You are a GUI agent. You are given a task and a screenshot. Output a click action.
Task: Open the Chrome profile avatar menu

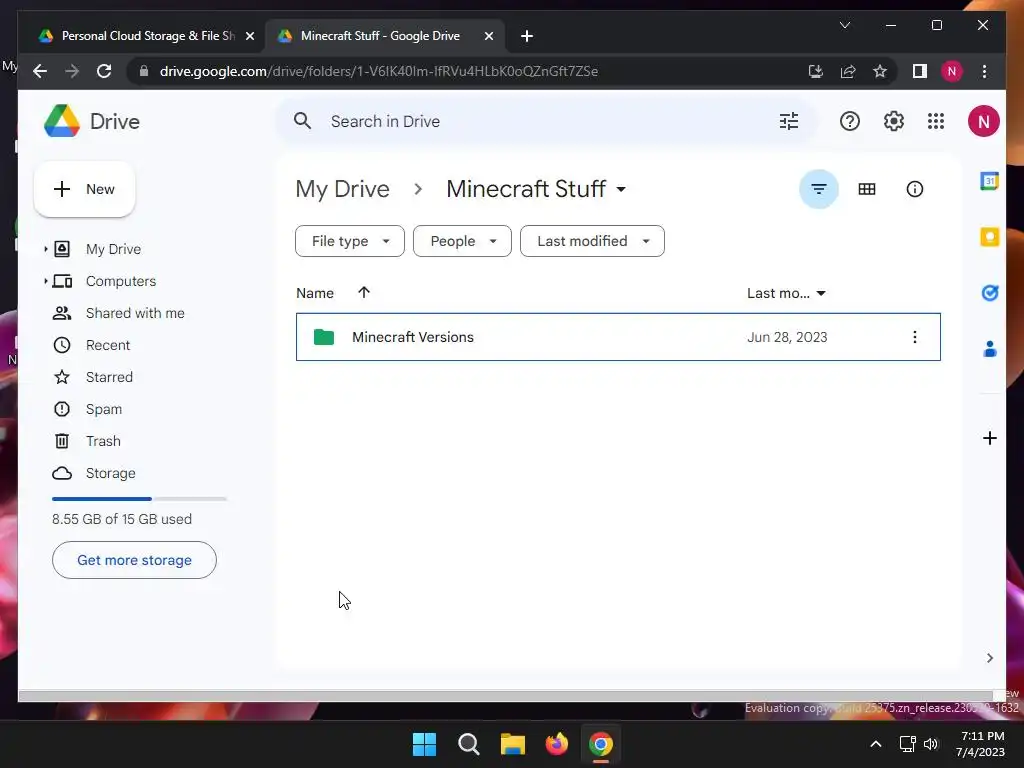point(952,71)
